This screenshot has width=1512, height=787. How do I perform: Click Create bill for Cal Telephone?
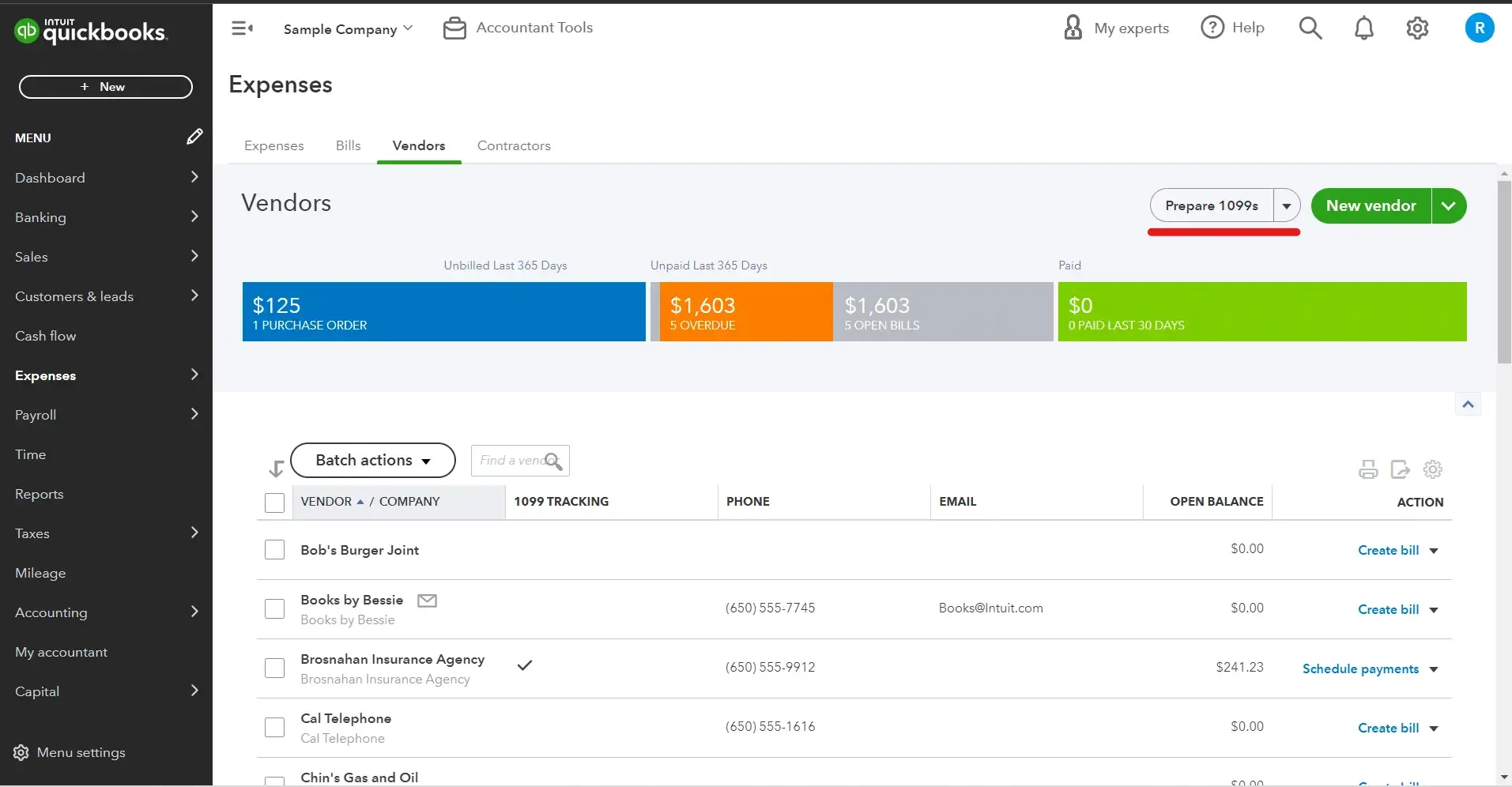(1389, 728)
